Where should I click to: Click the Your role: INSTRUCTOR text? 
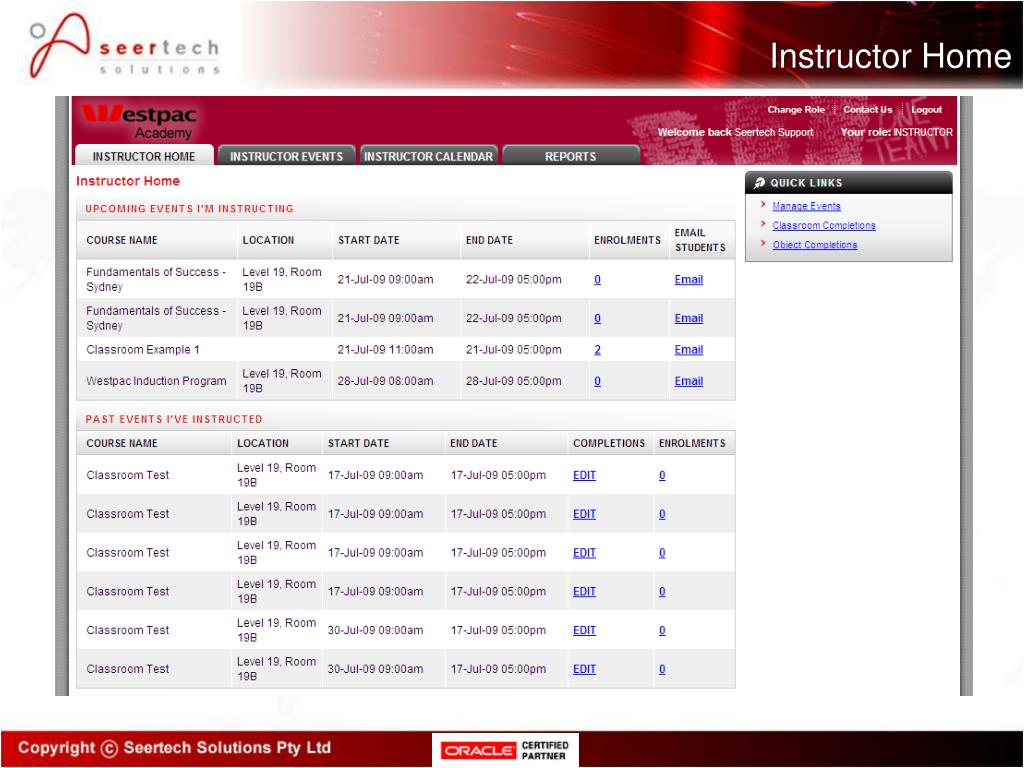[897, 132]
